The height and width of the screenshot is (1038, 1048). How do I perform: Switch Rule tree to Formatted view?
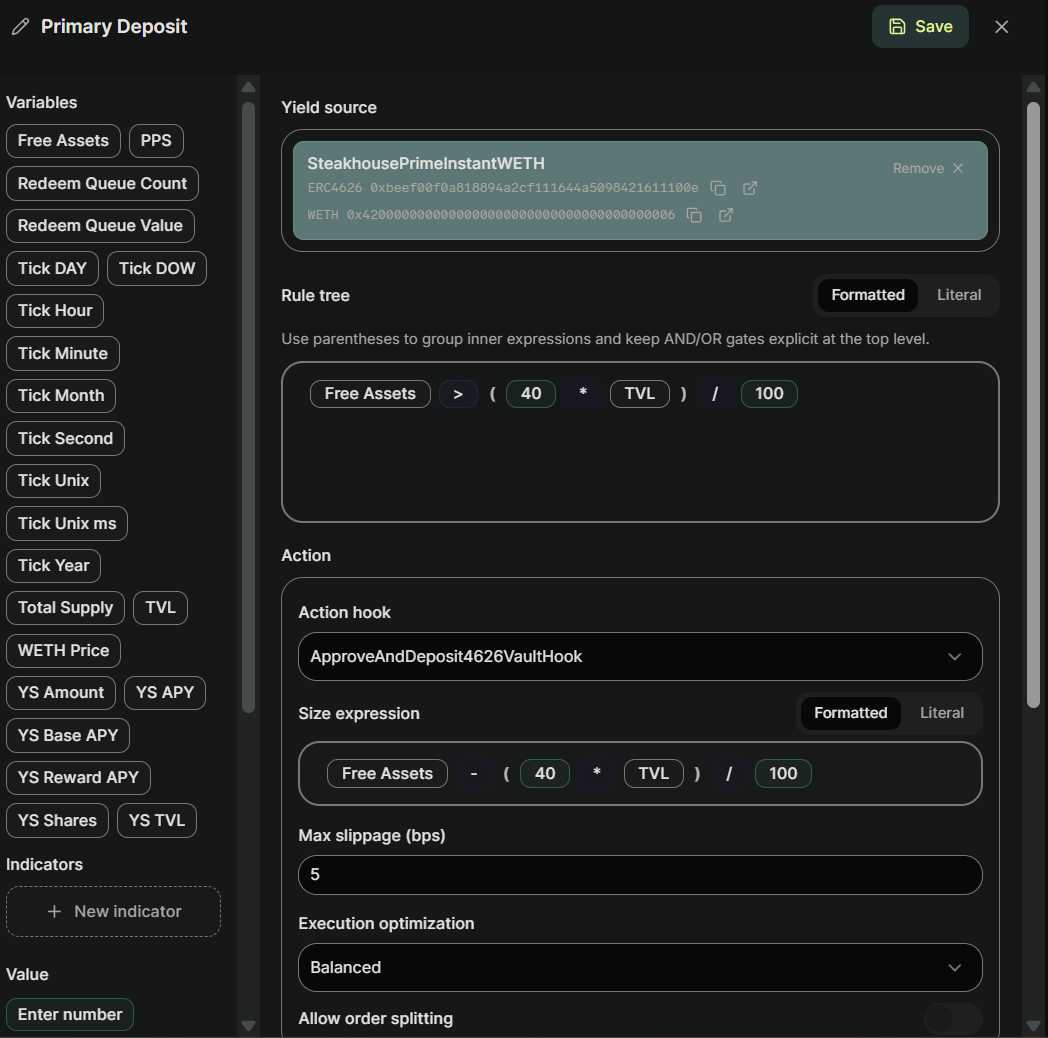[x=868, y=295]
